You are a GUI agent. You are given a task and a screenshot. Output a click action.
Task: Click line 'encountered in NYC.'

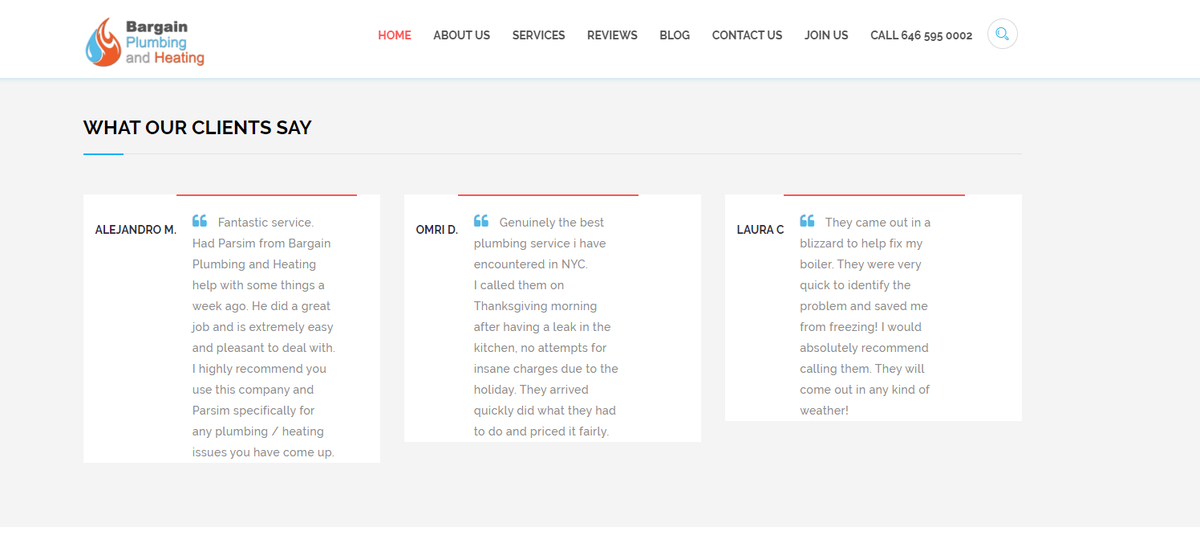(531, 265)
